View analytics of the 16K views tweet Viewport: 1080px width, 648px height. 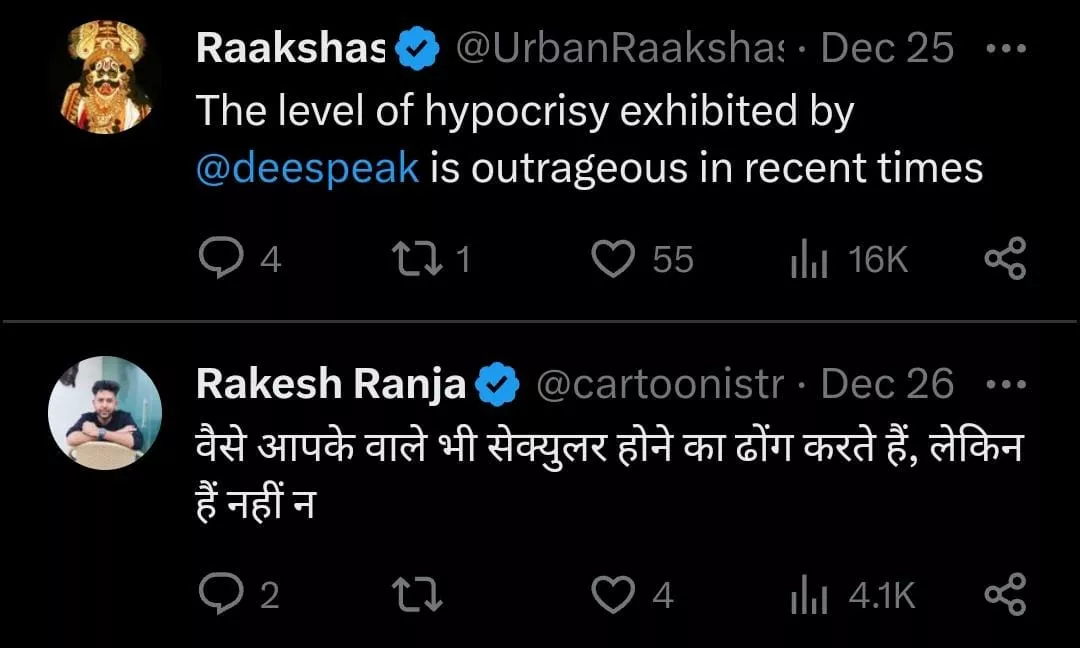pos(806,260)
